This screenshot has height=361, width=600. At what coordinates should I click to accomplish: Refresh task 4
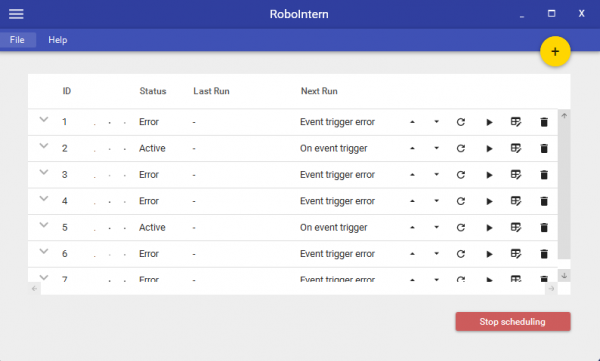coord(461,201)
